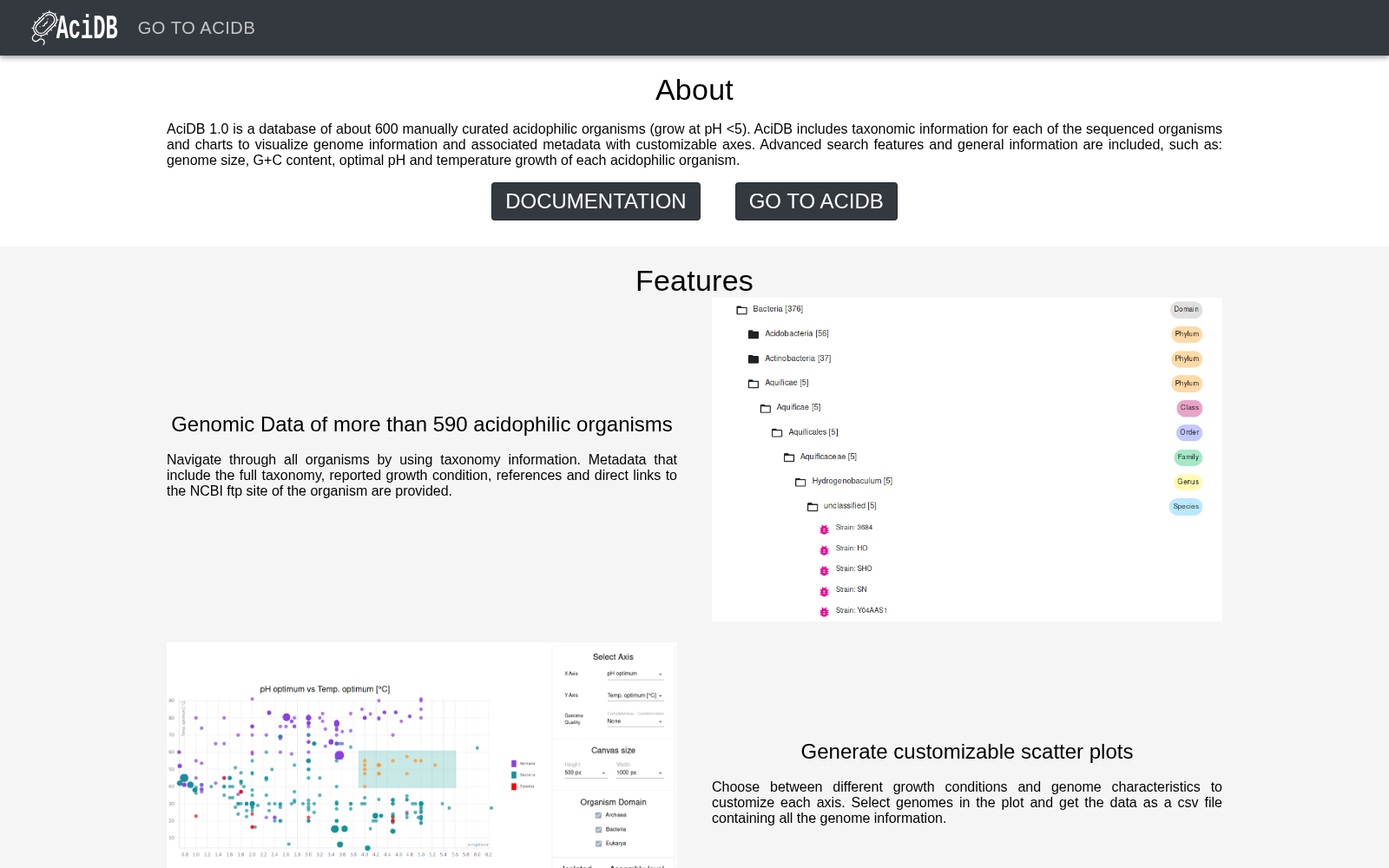
Task: Click the 'Actinobacteria [37]' tree label
Action: [x=798, y=358]
